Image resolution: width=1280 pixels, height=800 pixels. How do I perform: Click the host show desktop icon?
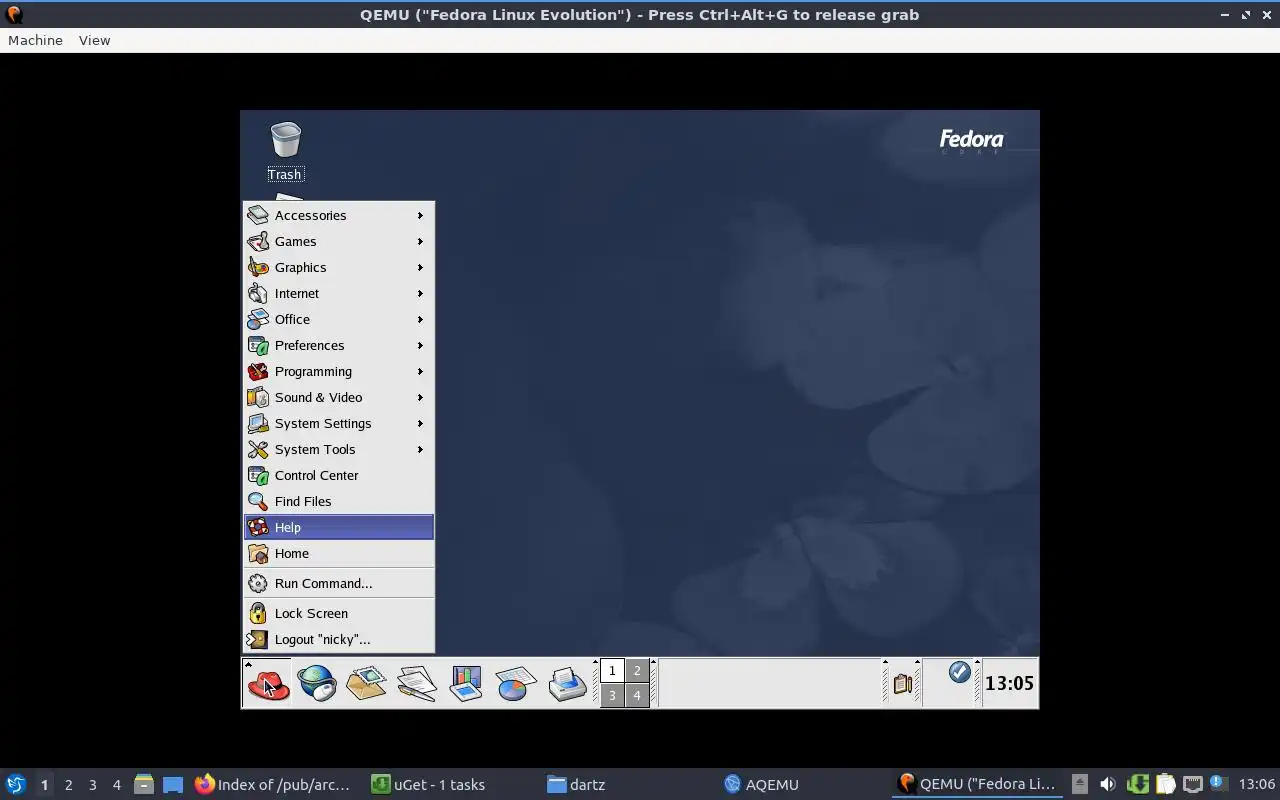click(x=173, y=785)
